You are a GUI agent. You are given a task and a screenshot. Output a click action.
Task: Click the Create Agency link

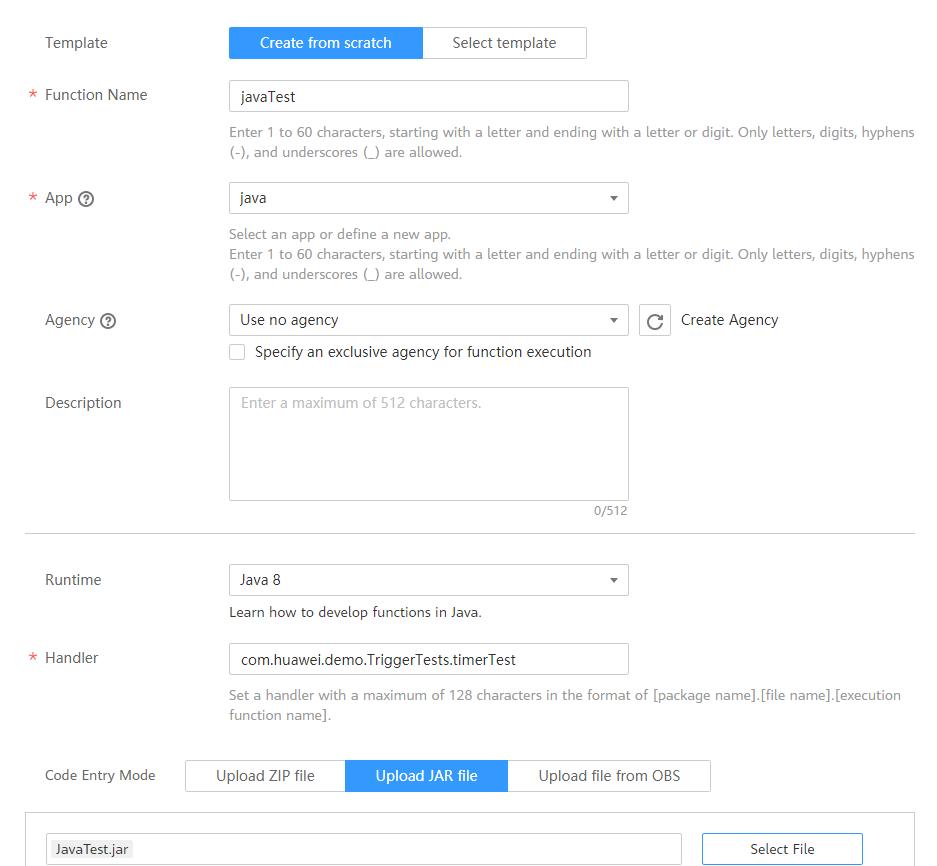point(729,320)
